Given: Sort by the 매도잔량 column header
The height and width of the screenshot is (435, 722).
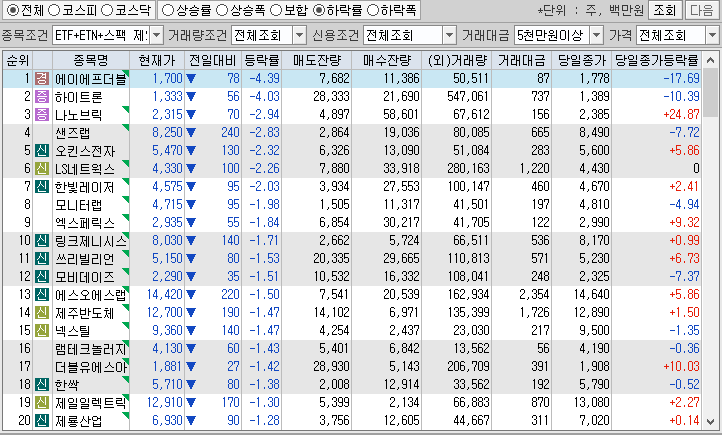Looking at the screenshot, I should [317, 60].
